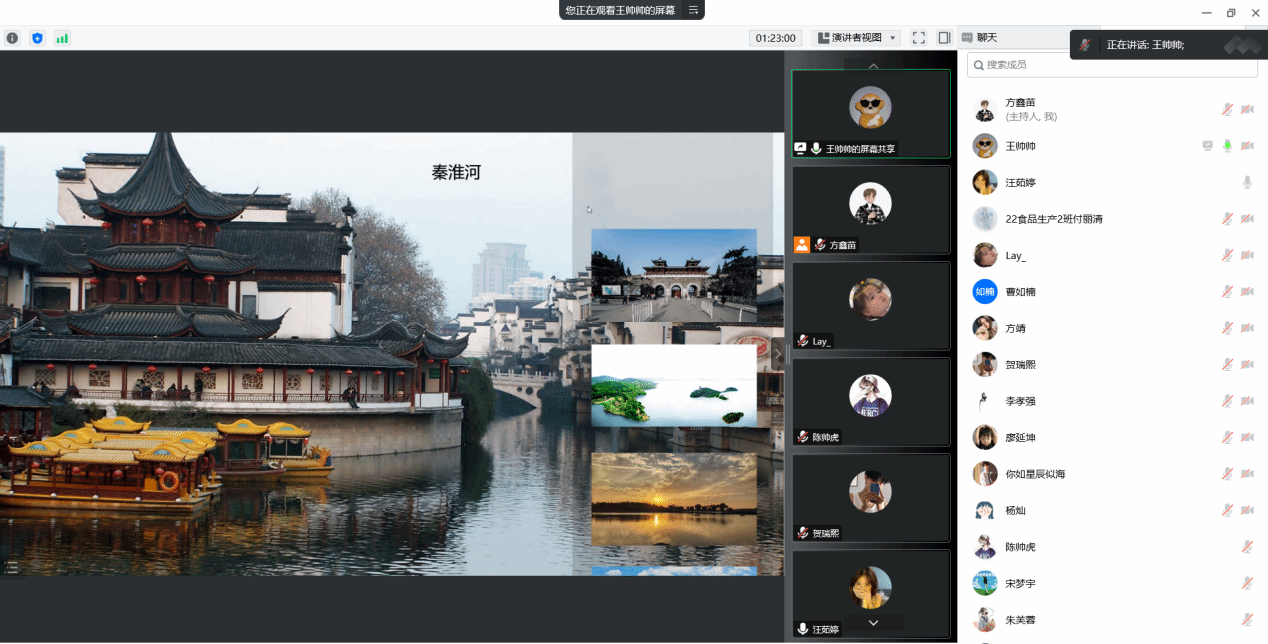
Task: Click 王帅帅's screen sharing indicator icon
Action: 1207,146
